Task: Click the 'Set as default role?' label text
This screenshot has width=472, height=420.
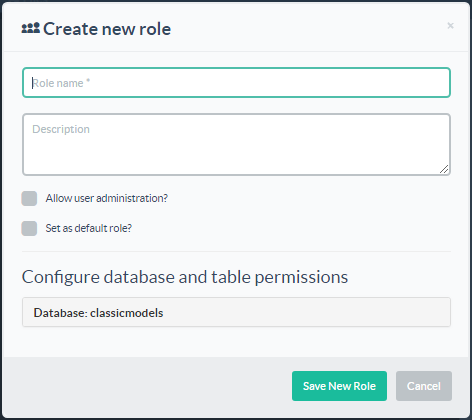Action: (89, 228)
